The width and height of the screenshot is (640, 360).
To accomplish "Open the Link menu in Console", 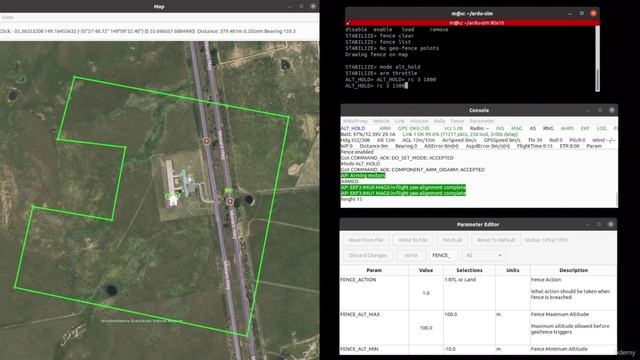I will pos(400,121).
